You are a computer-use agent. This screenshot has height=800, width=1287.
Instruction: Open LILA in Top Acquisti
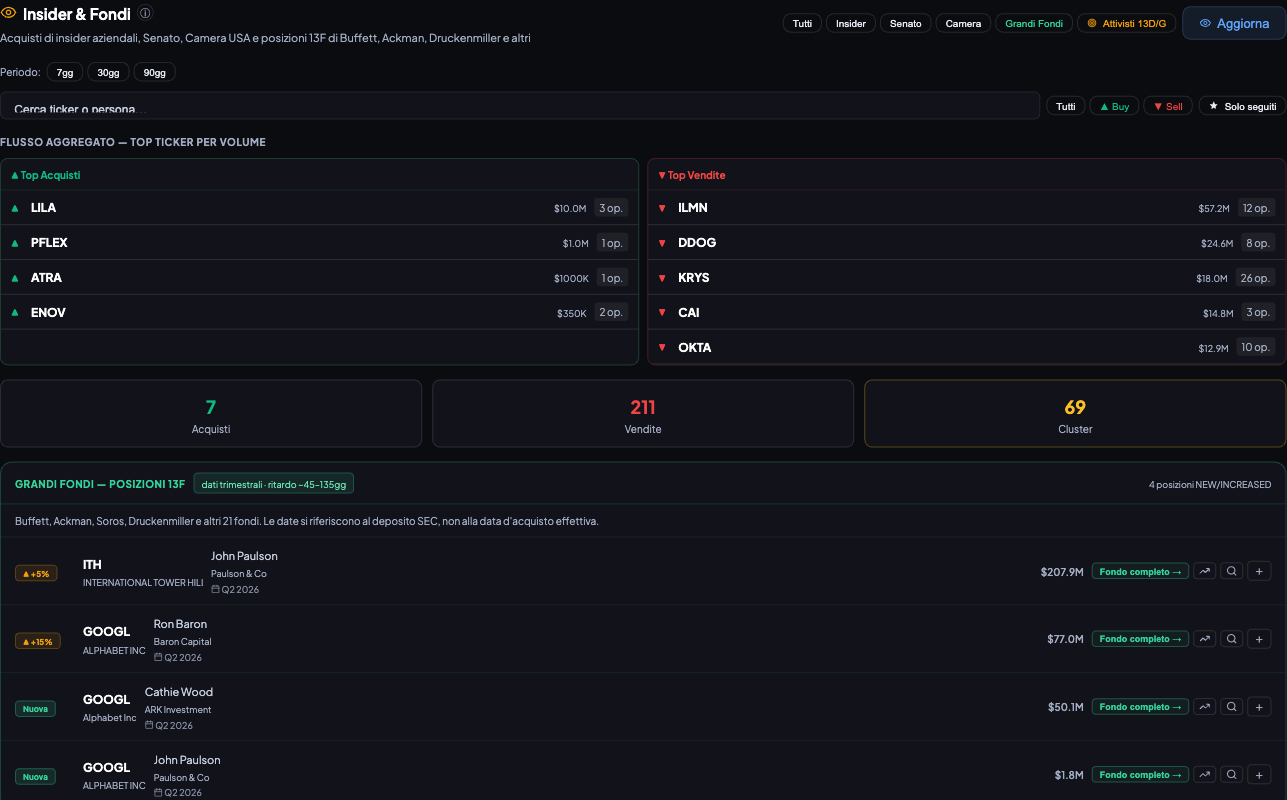tap(319, 208)
